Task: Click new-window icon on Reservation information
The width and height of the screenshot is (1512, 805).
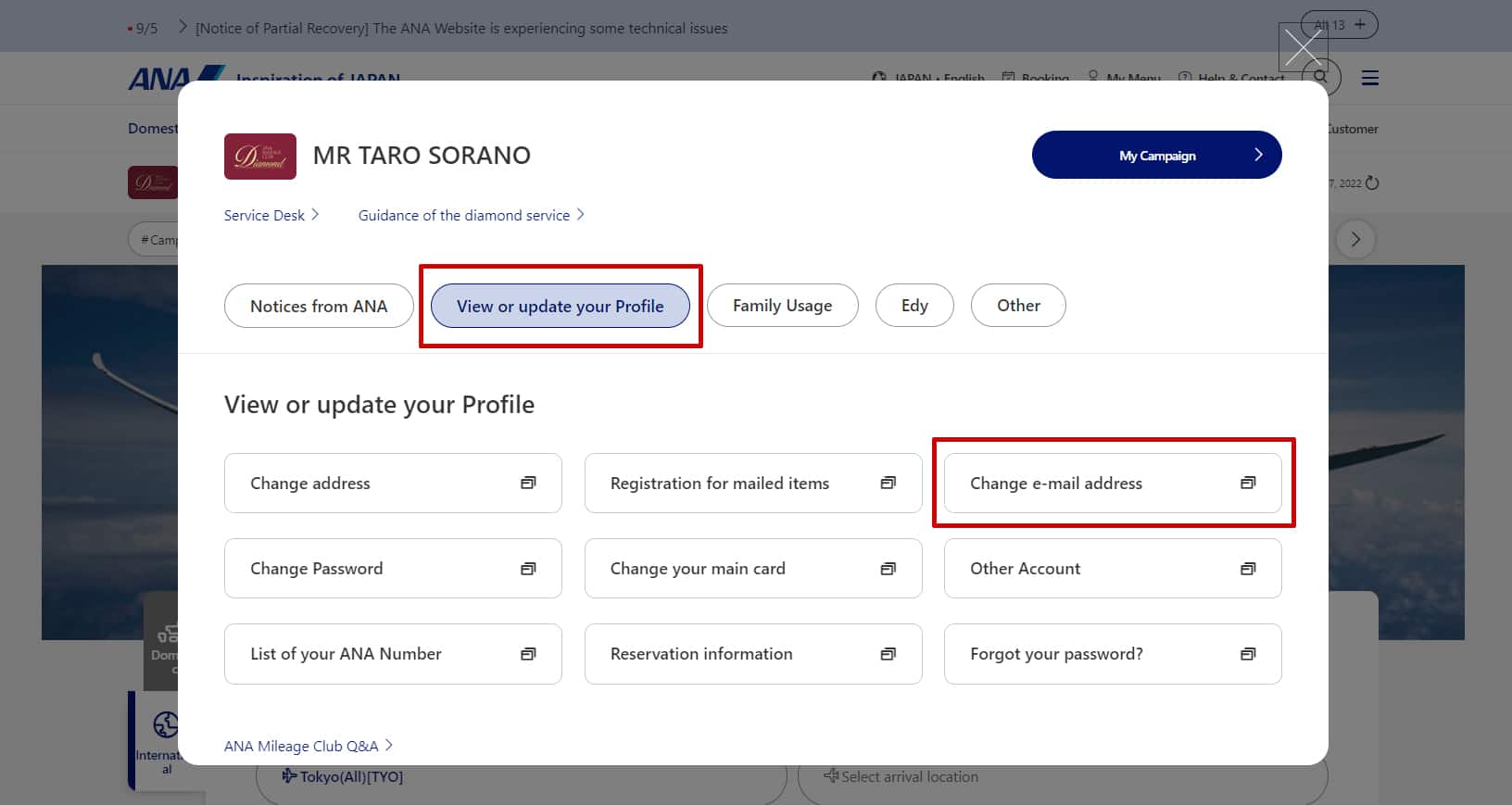Action: [888, 654]
